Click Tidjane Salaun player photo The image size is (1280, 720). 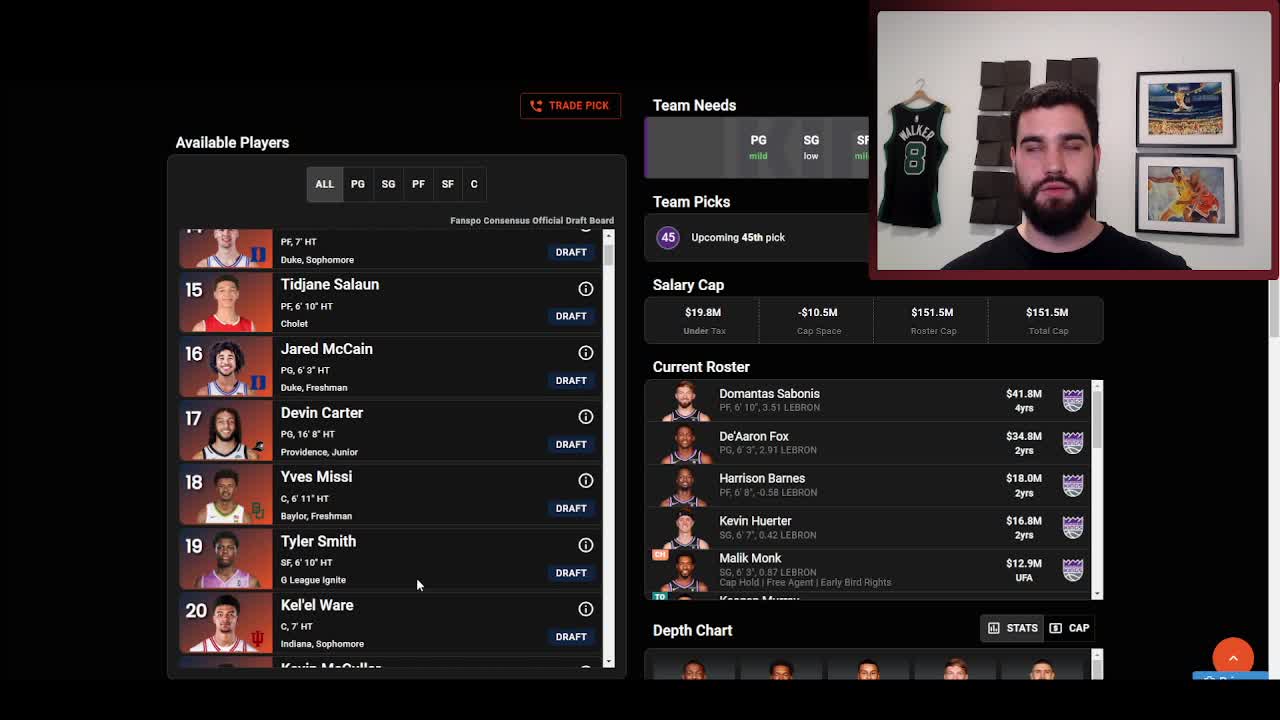coord(226,302)
